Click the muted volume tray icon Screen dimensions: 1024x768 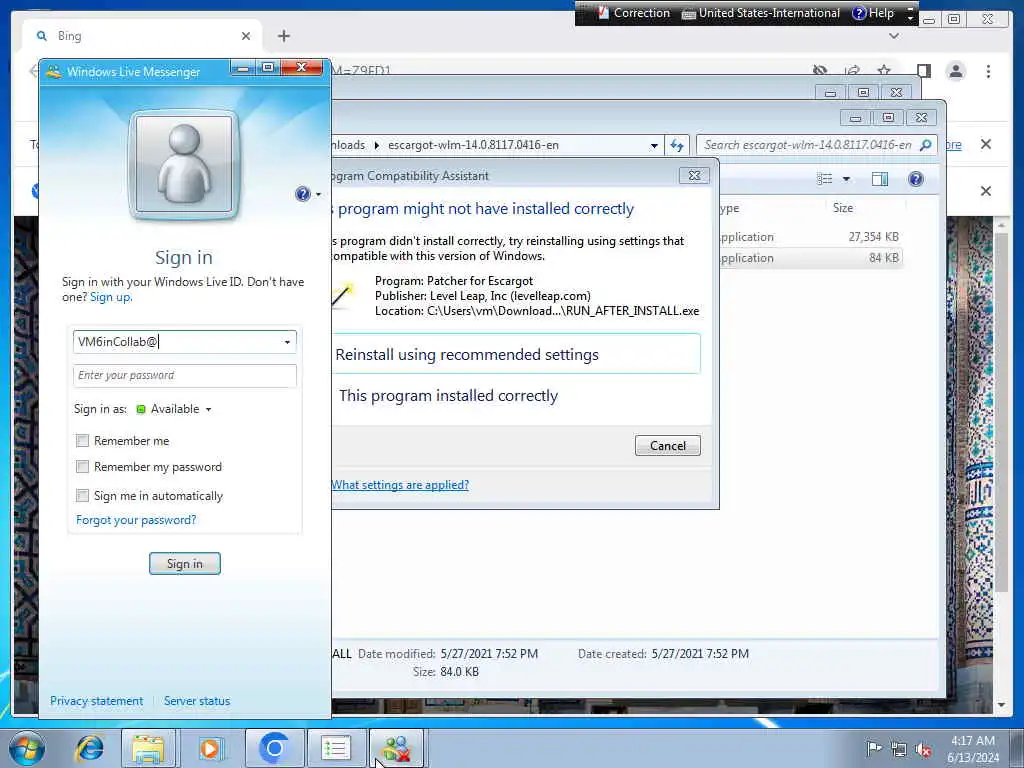923,750
